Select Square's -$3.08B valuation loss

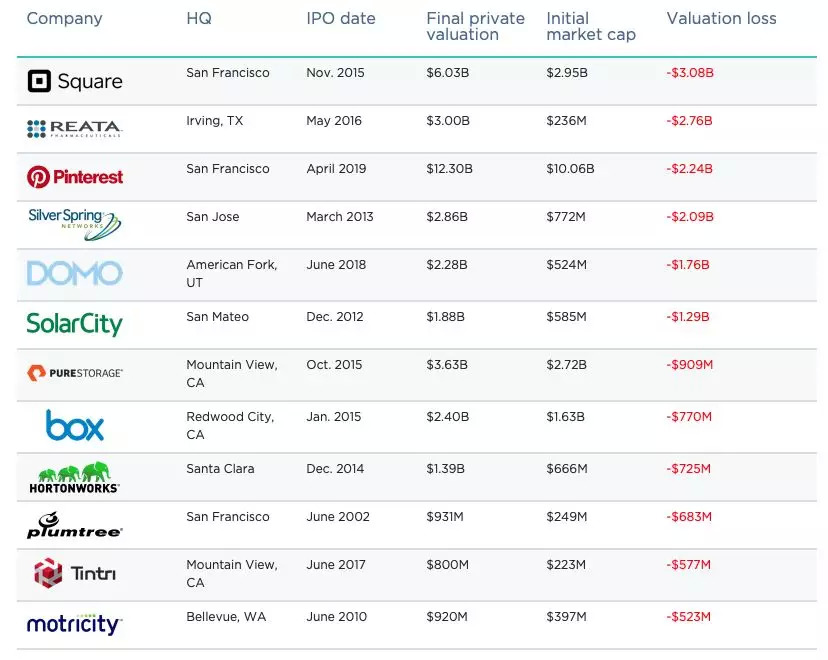(x=690, y=73)
